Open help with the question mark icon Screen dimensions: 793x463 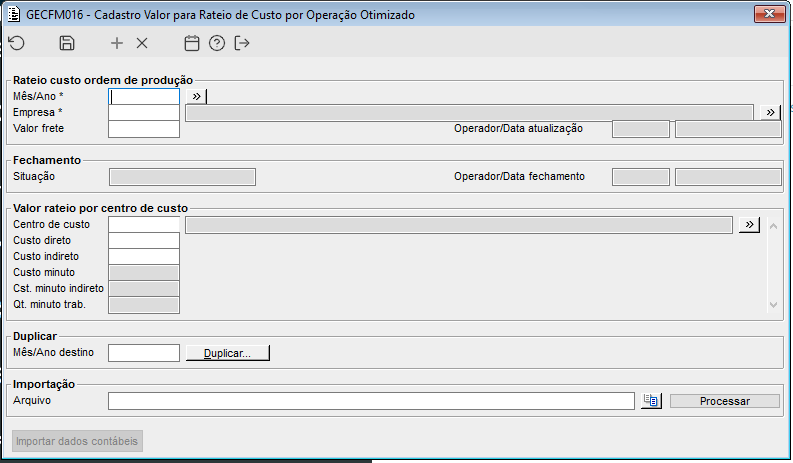tap(217, 43)
